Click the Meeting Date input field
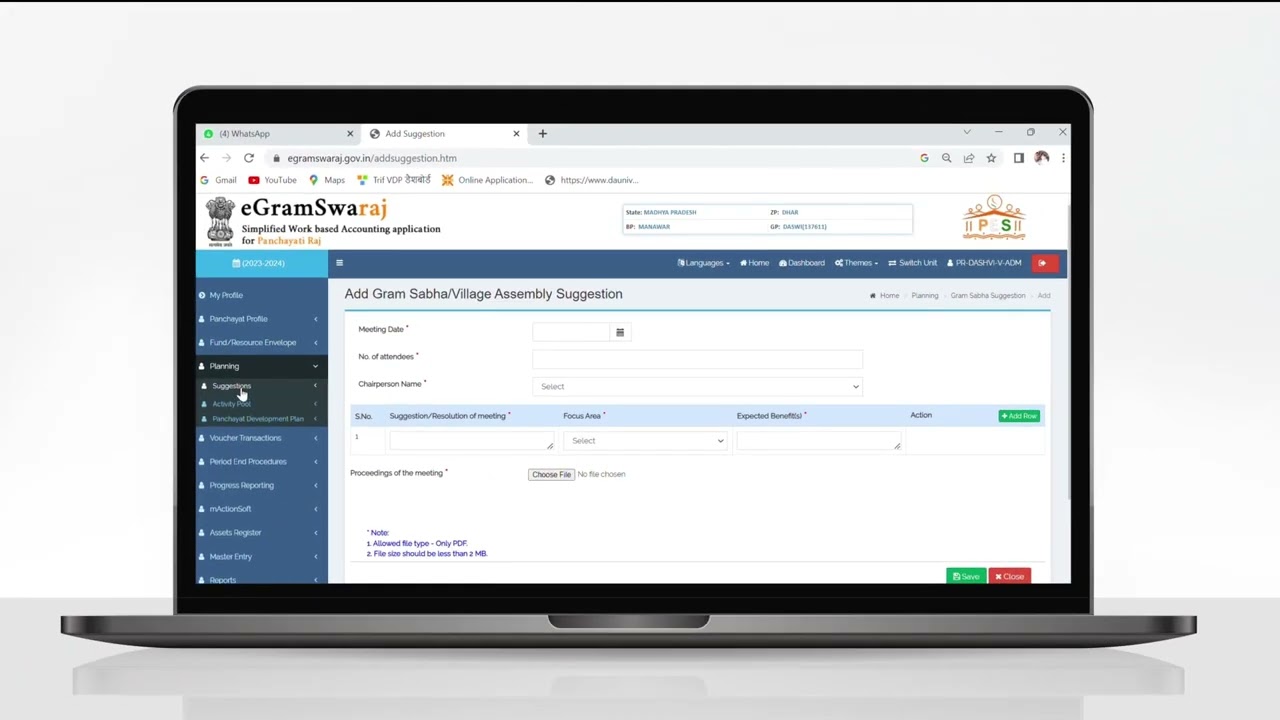This screenshot has width=1280, height=720. pos(571,332)
